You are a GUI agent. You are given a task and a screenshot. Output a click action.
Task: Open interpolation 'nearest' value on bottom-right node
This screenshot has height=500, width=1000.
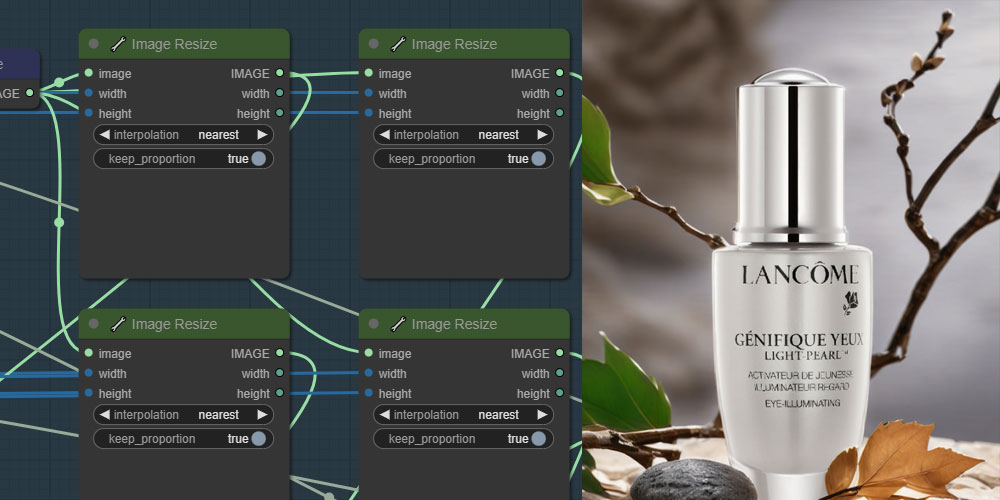(499, 415)
